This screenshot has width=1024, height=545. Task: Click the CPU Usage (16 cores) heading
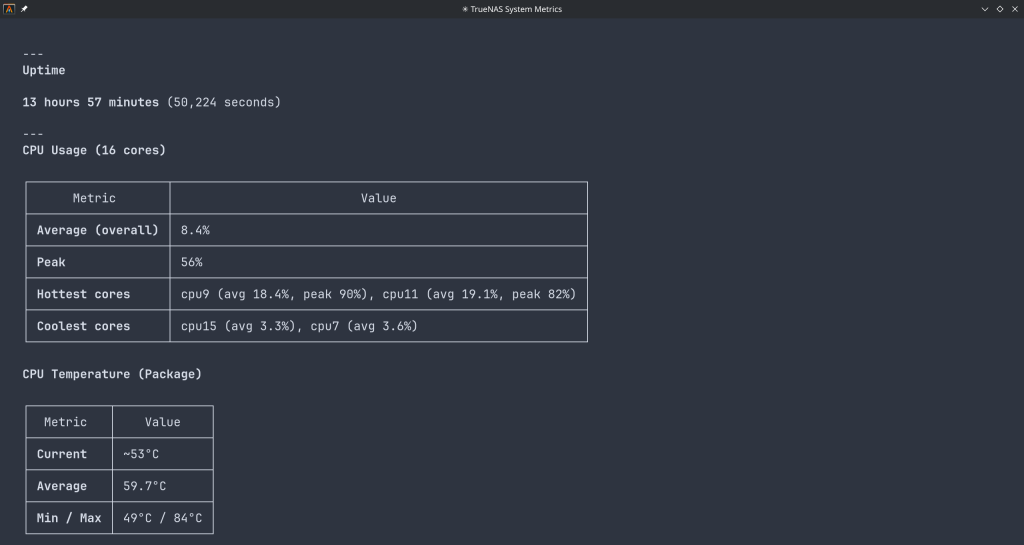94,150
